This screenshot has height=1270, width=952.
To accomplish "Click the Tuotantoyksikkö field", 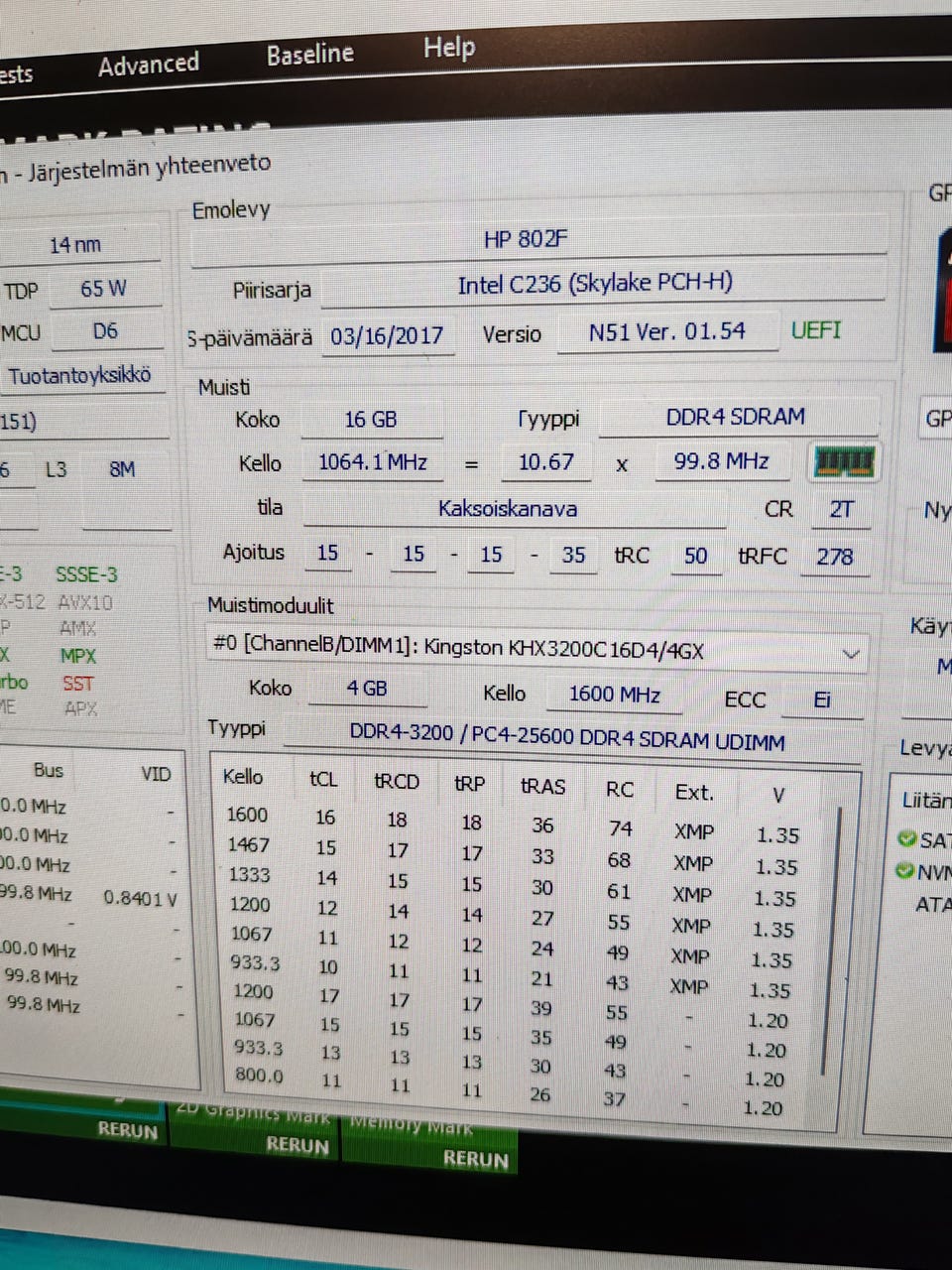I will (81, 376).
